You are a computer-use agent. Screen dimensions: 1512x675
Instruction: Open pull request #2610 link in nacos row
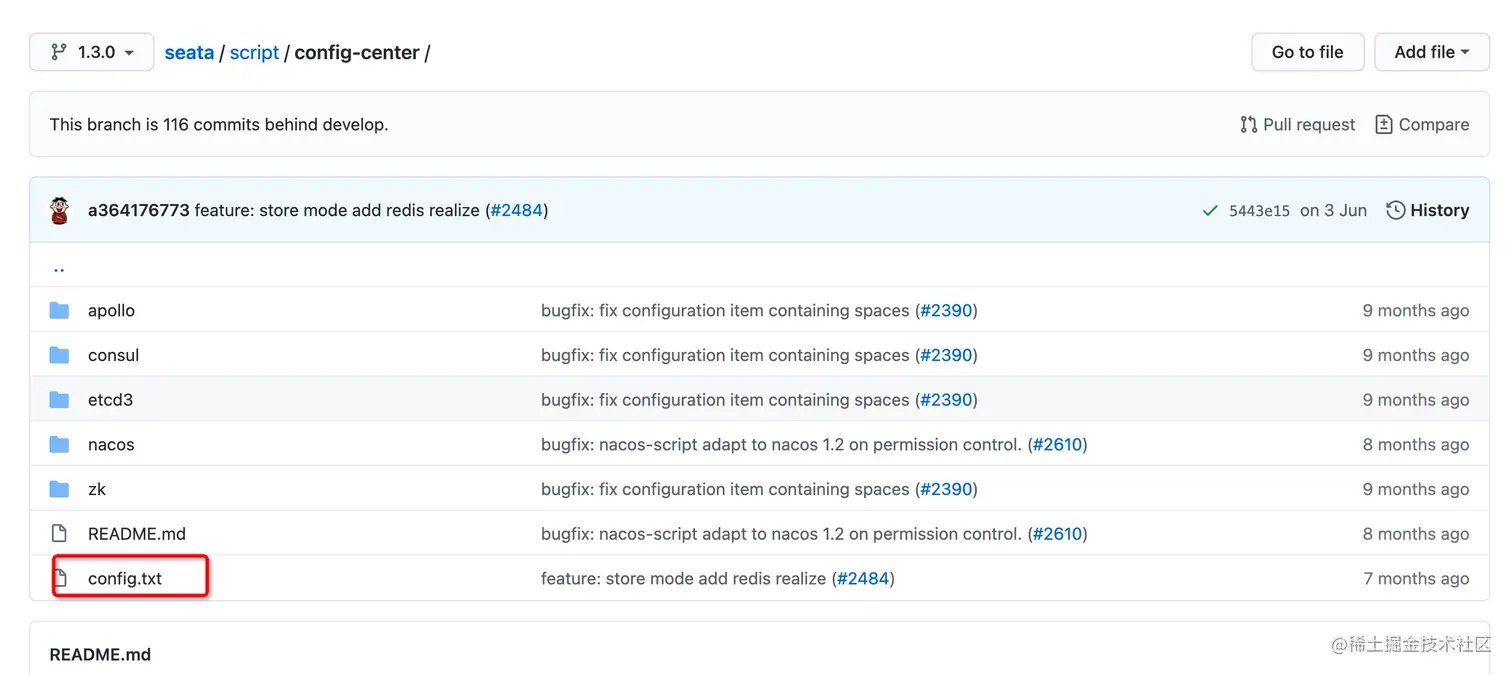pos(1057,444)
